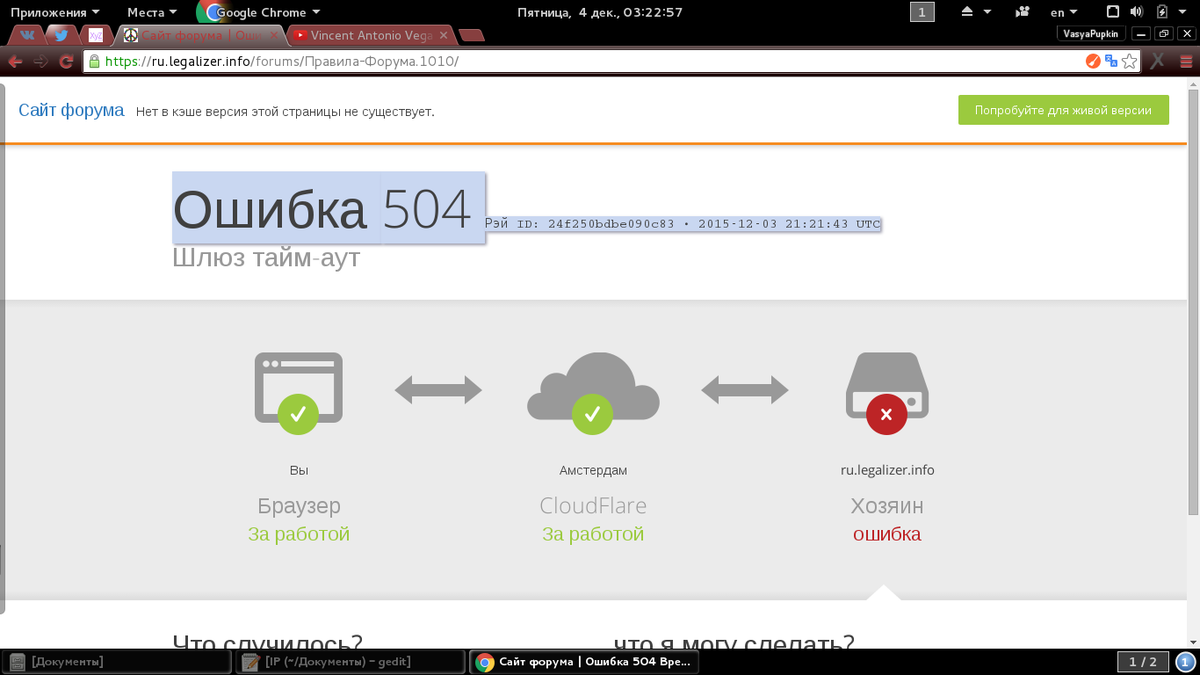The image size is (1200, 675).
Task: Open the Приложения menu
Action: click(x=55, y=12)
